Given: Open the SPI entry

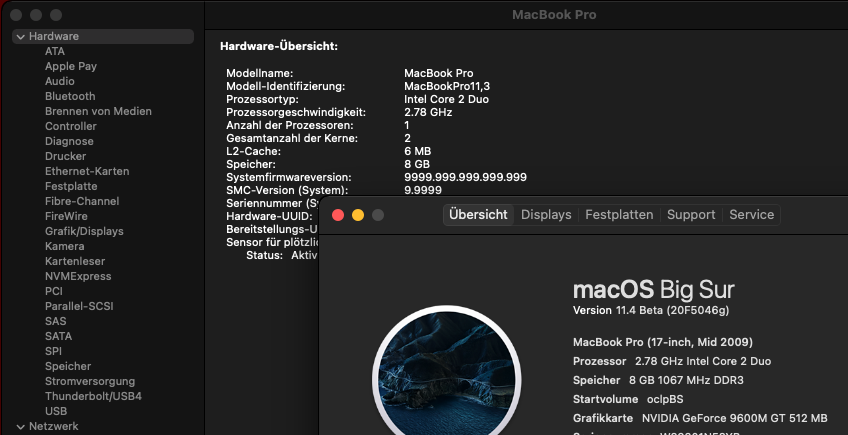Looking at the screenshot, I should click(53, 351).
